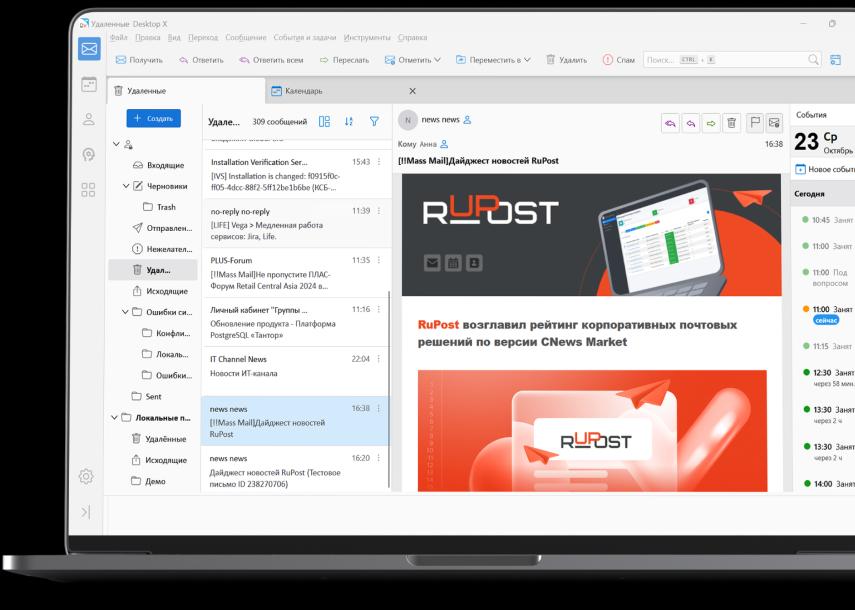Click the Получить toolbar button

(140, 60)
